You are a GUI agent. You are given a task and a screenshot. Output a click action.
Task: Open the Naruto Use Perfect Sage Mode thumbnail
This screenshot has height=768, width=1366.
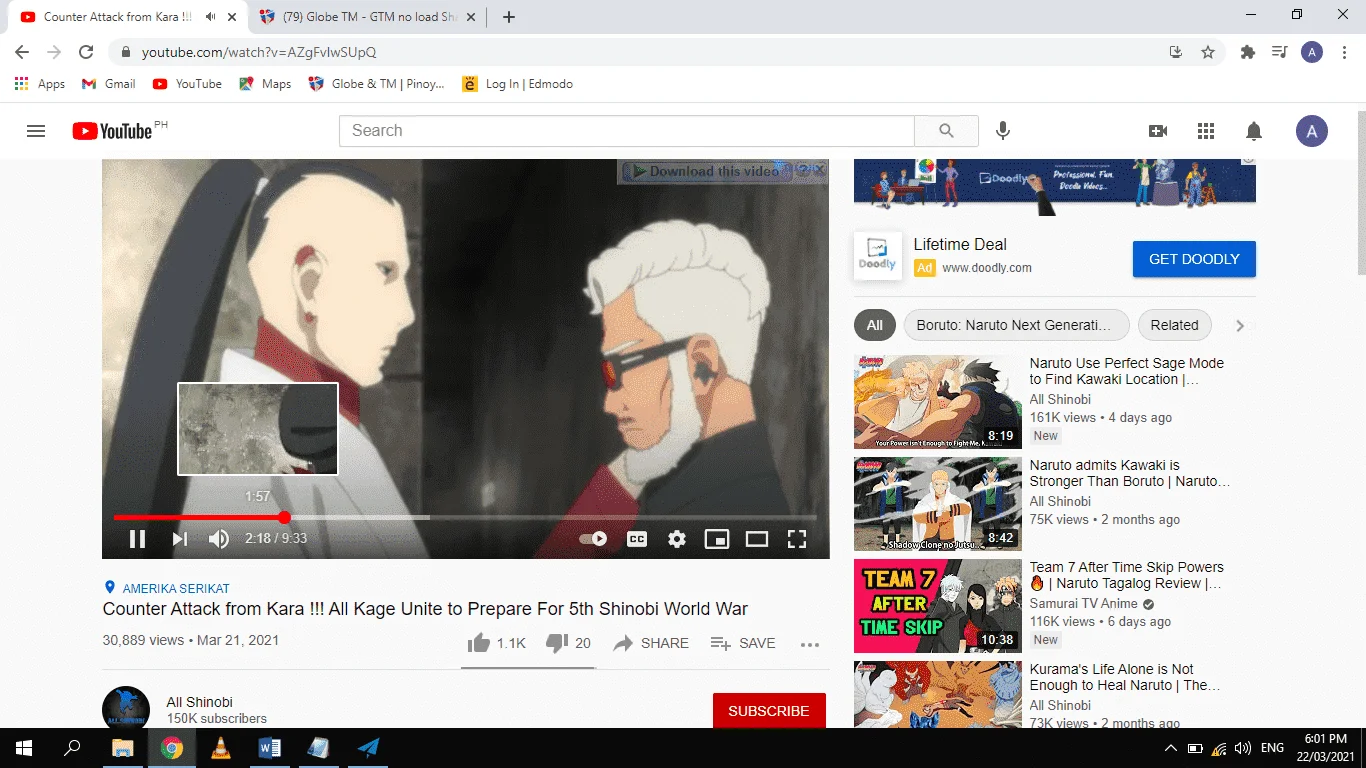(937, 402)
